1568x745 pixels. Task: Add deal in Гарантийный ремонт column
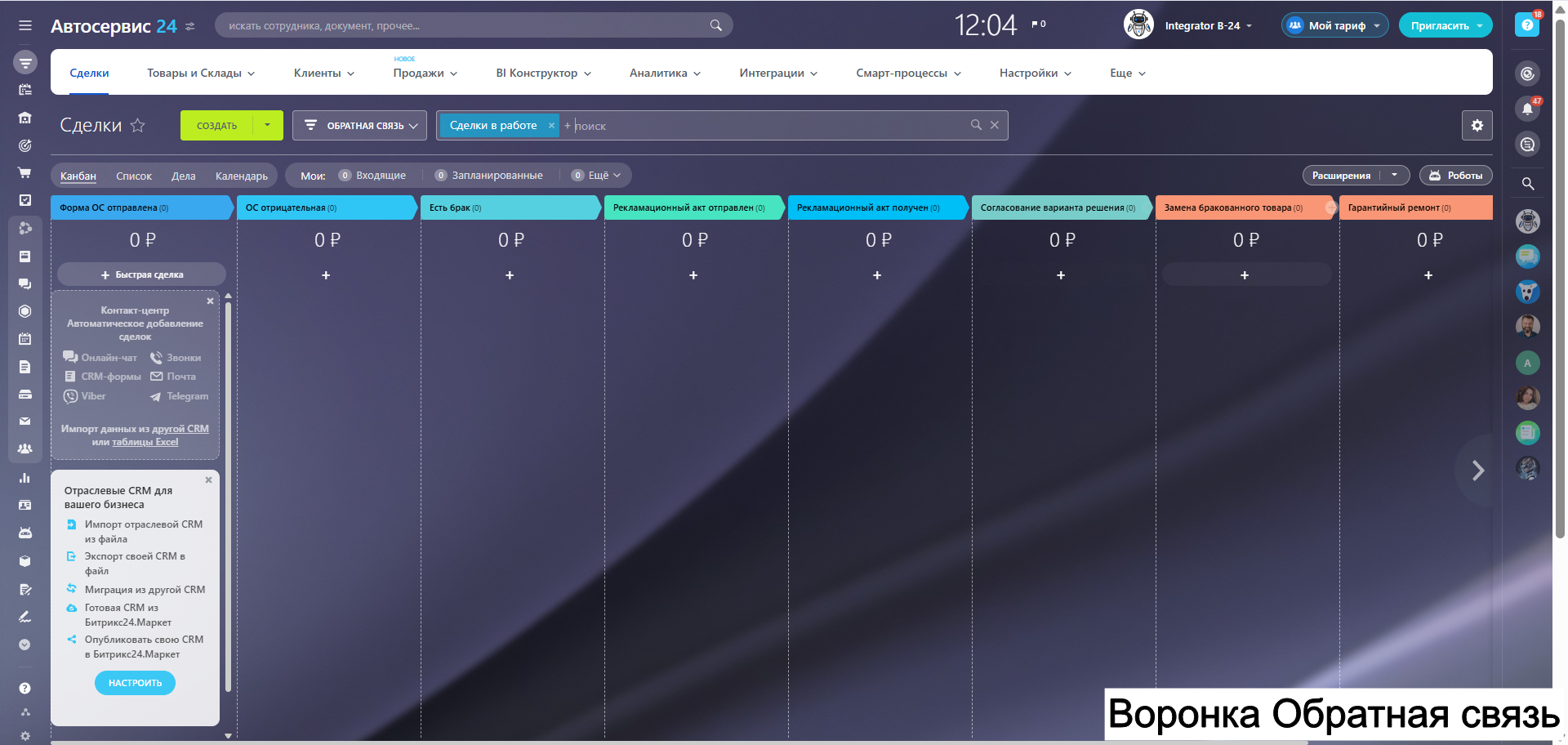click(1428, 275)
